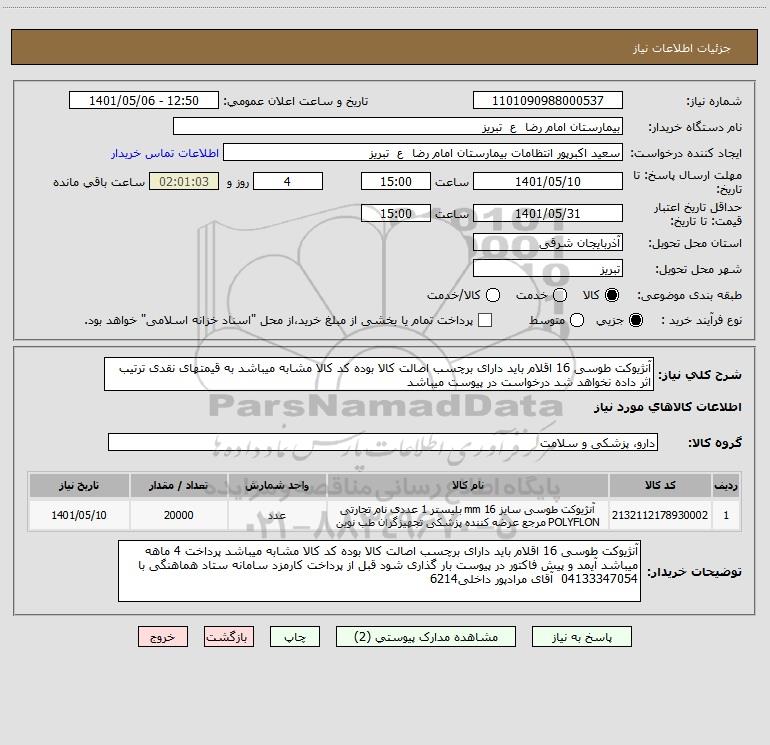The image size is (770, 745).
Task: Select the متوسط purchase type radio
Action: pyautogui.click(x=577, y=320)
